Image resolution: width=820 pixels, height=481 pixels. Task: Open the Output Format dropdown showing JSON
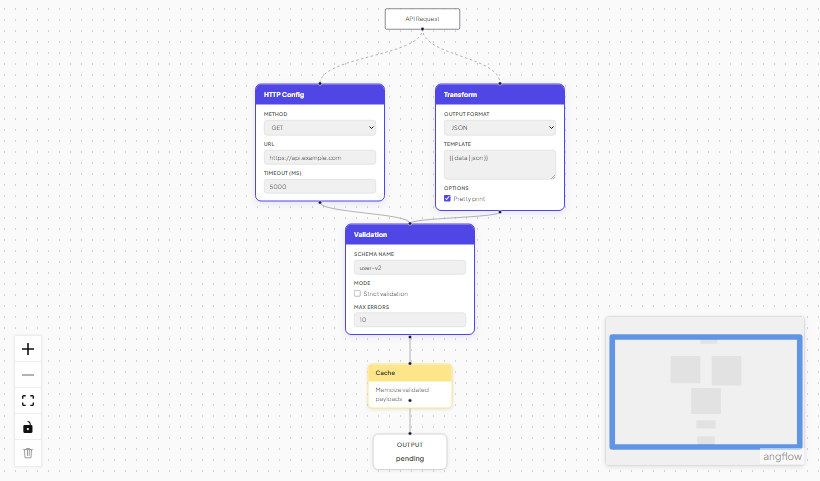click(x=499, y=128)
